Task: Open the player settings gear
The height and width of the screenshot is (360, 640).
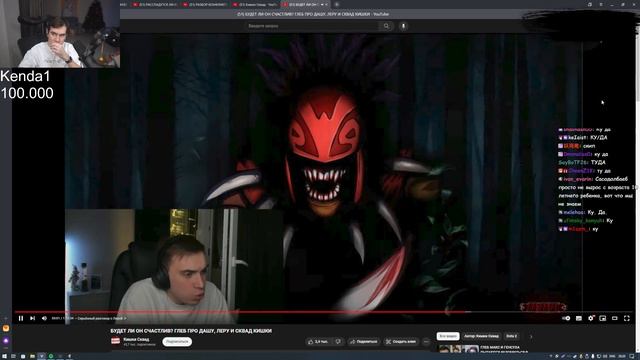Action: [591, 318]
